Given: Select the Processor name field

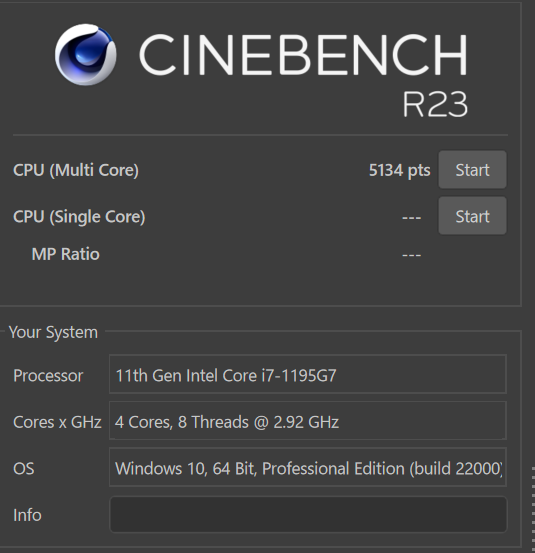Looking at the screenshot, I should pyautogui.click(x=308, y=375).
